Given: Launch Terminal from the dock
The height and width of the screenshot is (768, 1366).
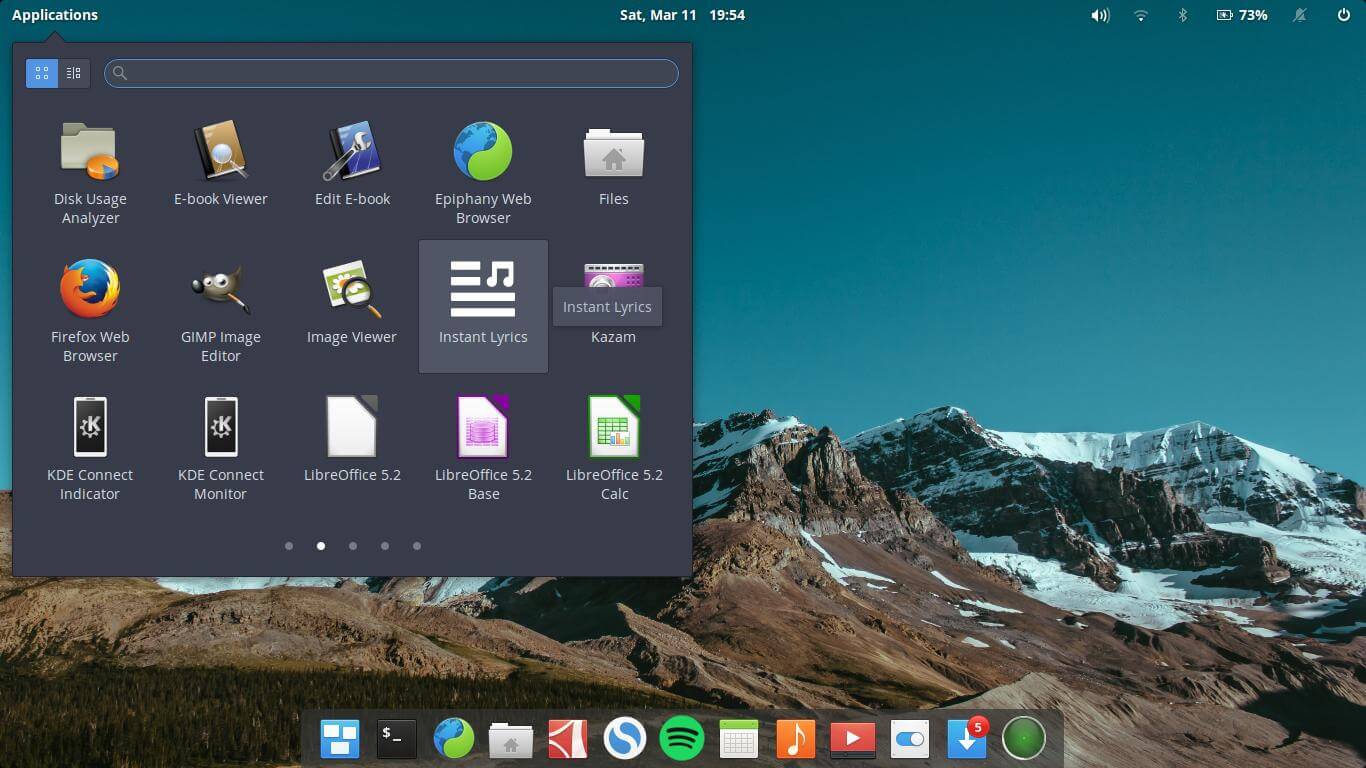Looking at the screenshot, I should coord(397,739).
